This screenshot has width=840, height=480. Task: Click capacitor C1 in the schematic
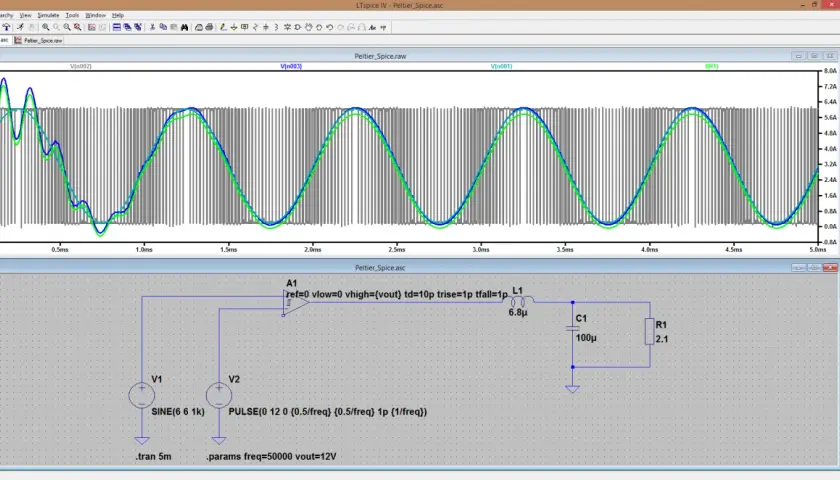pos(572,328)
